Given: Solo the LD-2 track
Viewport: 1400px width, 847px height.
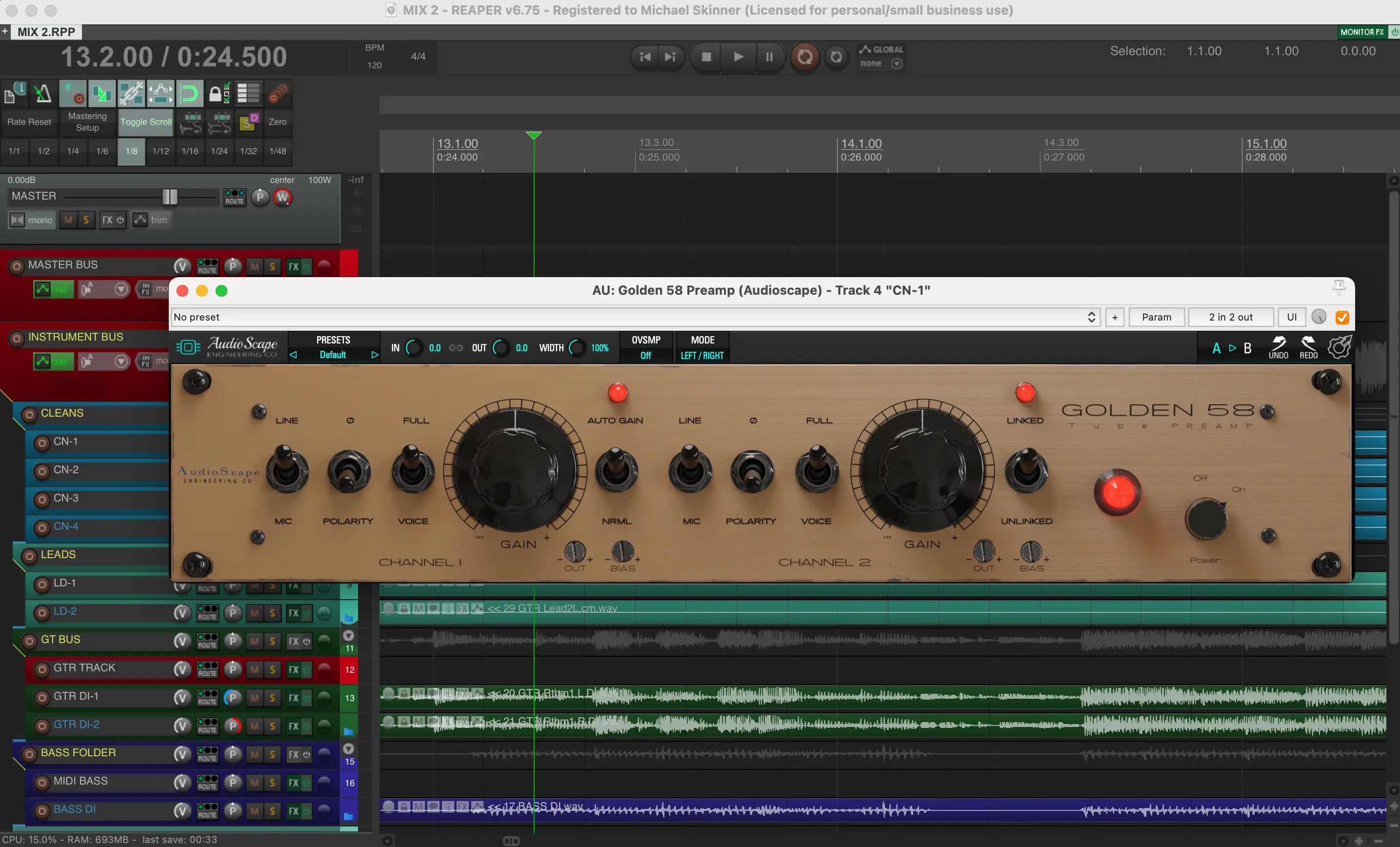Looking at the screenshot, I should (x=273, y=613).
